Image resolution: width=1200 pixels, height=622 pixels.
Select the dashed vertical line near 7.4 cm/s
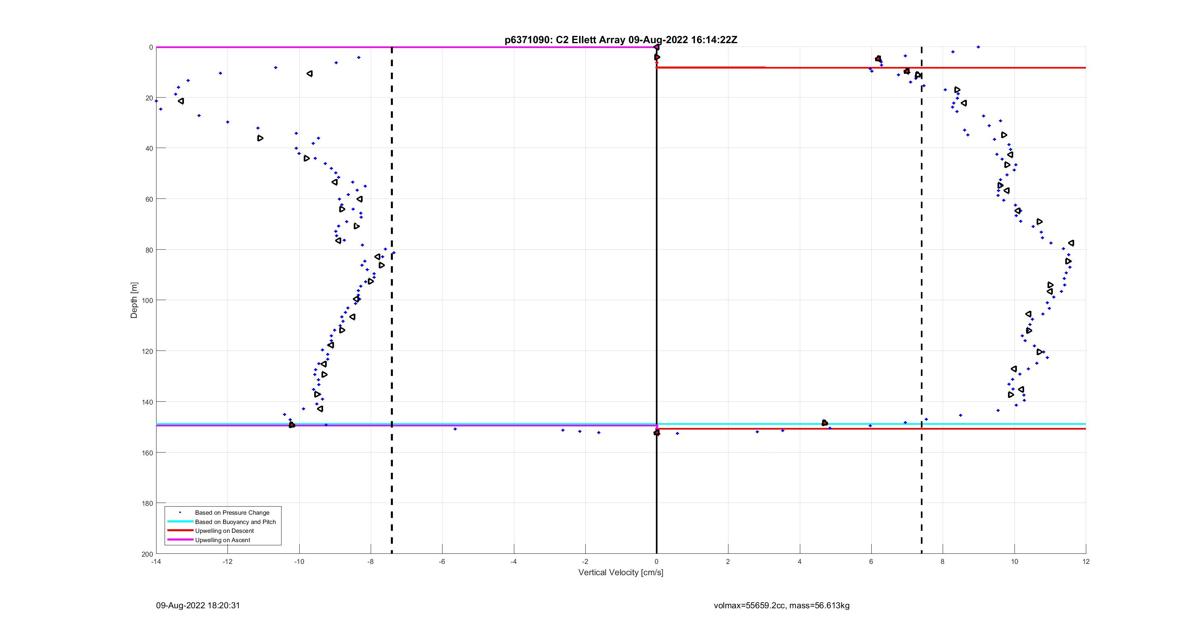tap(921, 300)
